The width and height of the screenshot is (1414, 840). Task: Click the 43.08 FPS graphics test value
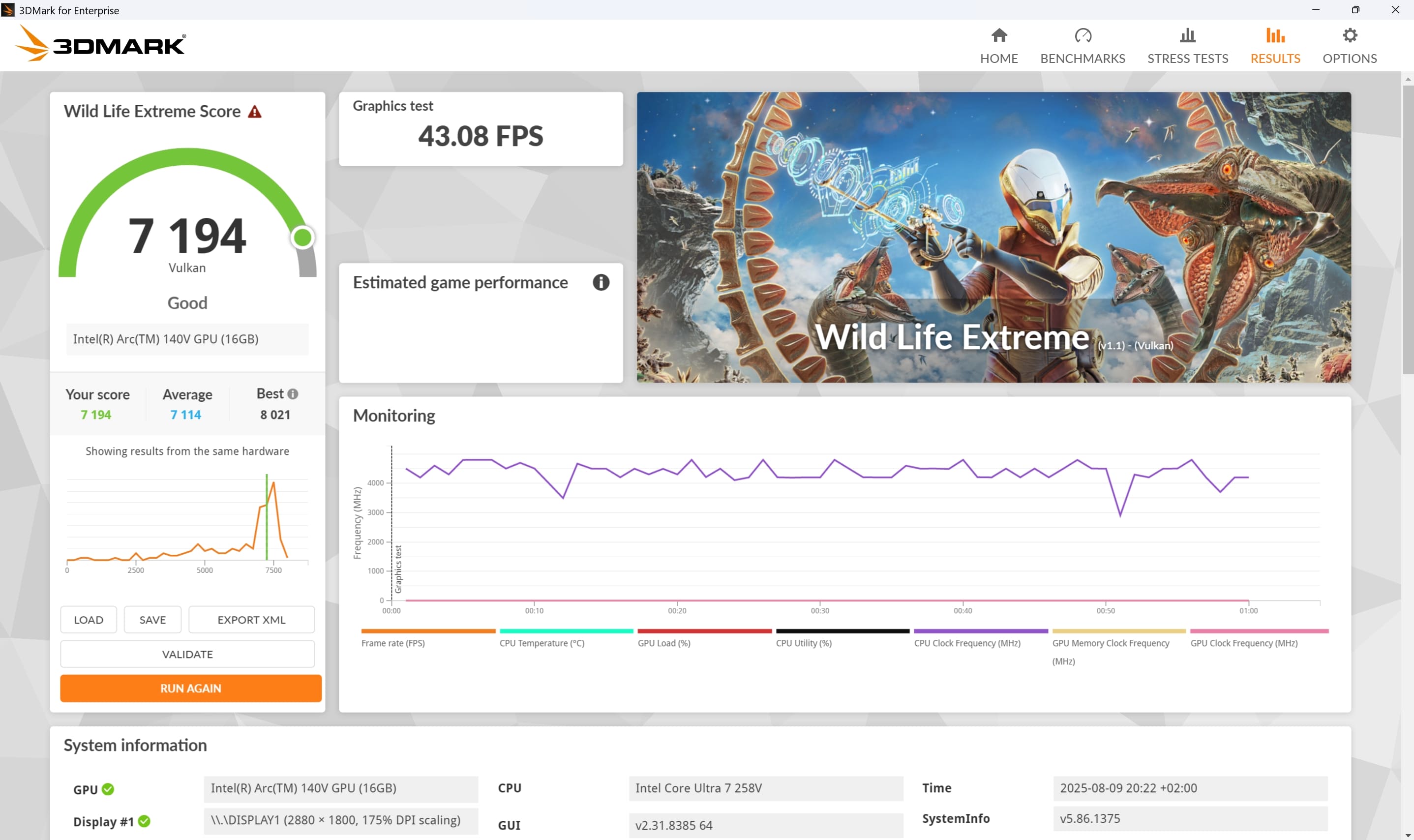481,136
